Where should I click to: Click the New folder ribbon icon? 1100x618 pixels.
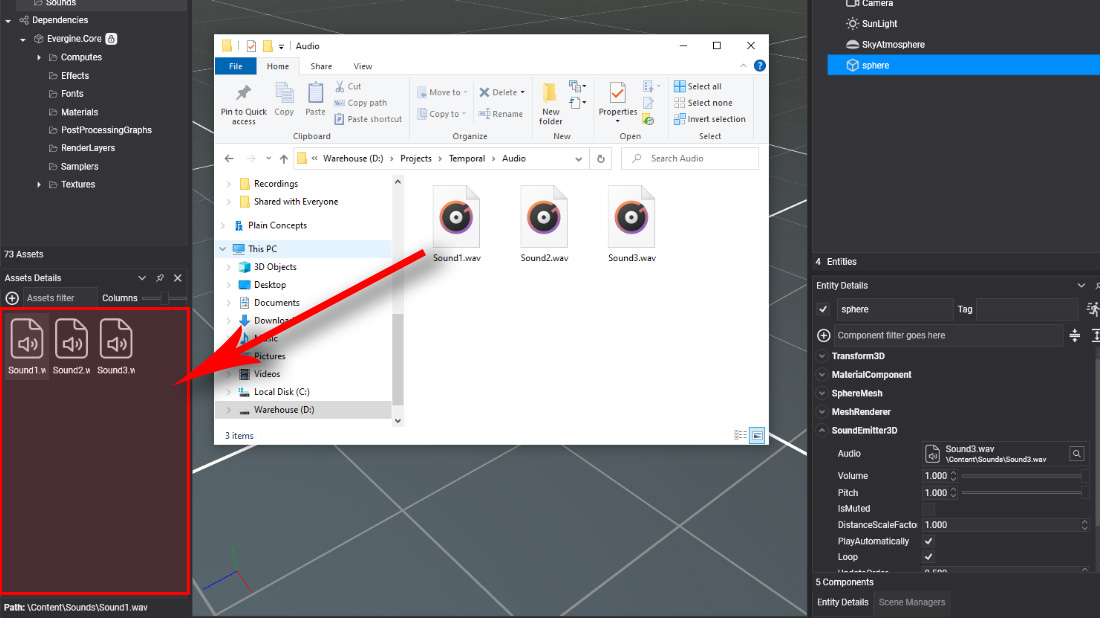pos(551,103)
